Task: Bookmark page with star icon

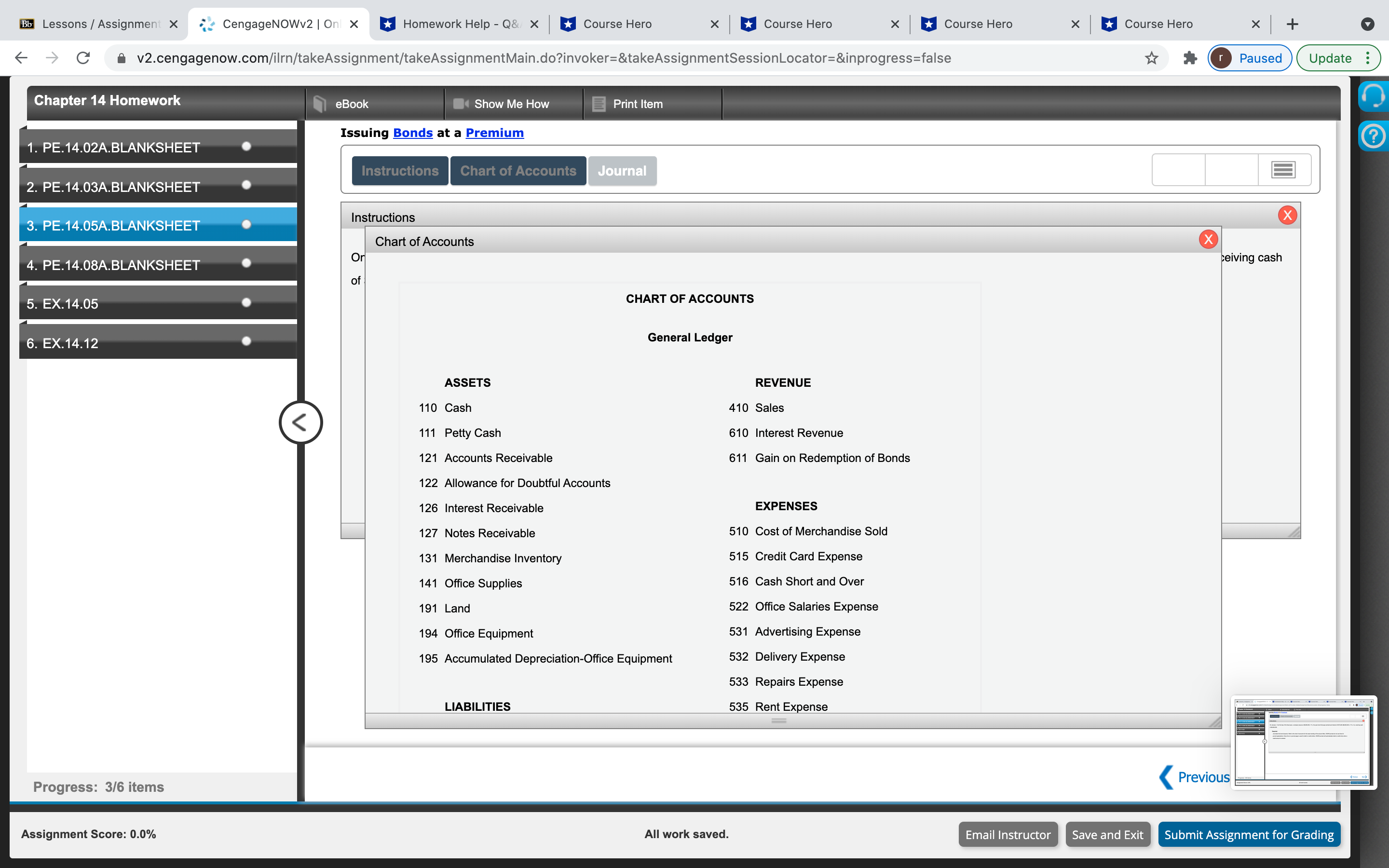Action: [1151, 58]
